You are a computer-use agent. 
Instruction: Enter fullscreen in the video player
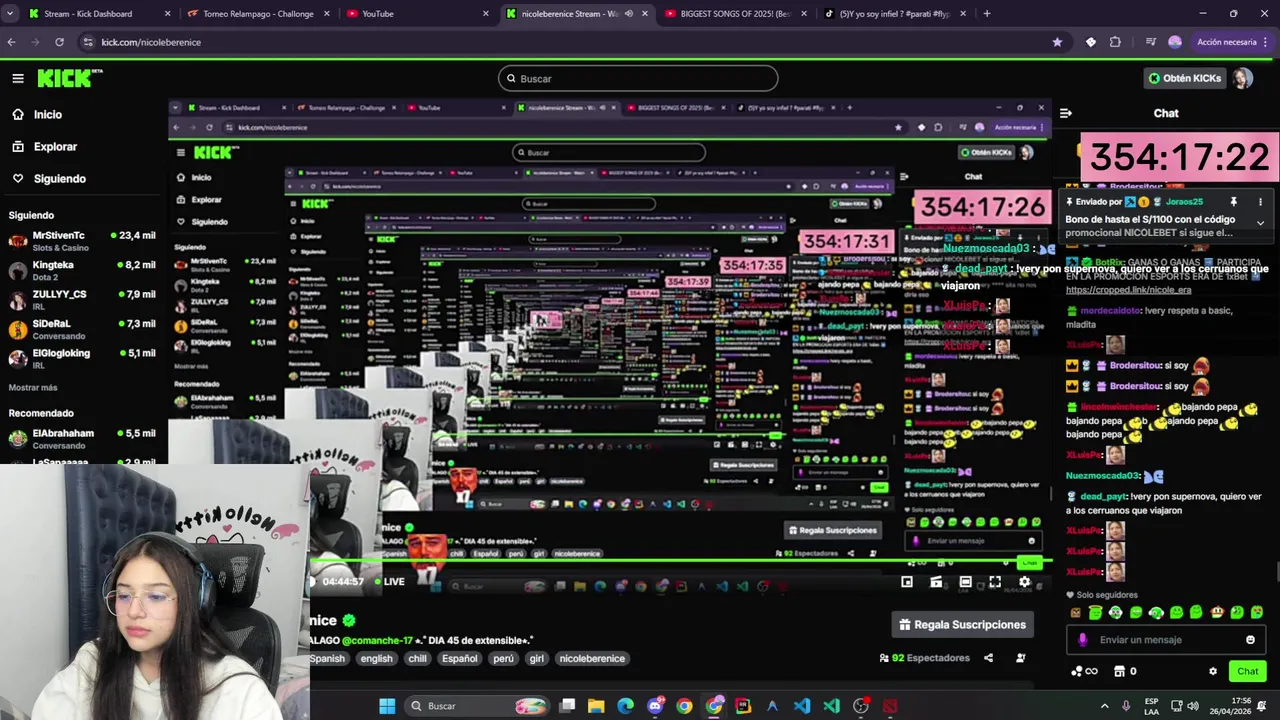coord(995,581)
